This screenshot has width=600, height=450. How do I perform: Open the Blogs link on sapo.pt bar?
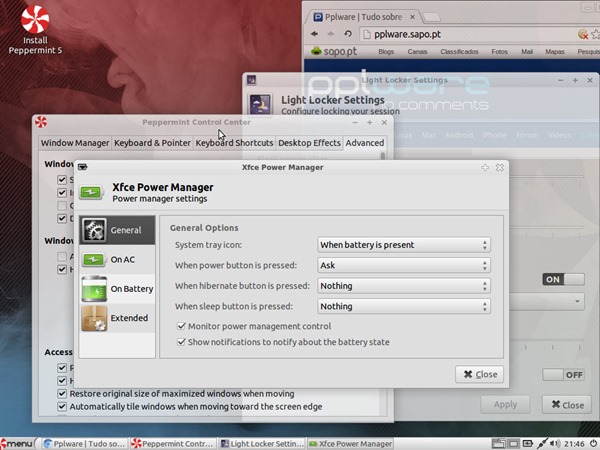386,51
